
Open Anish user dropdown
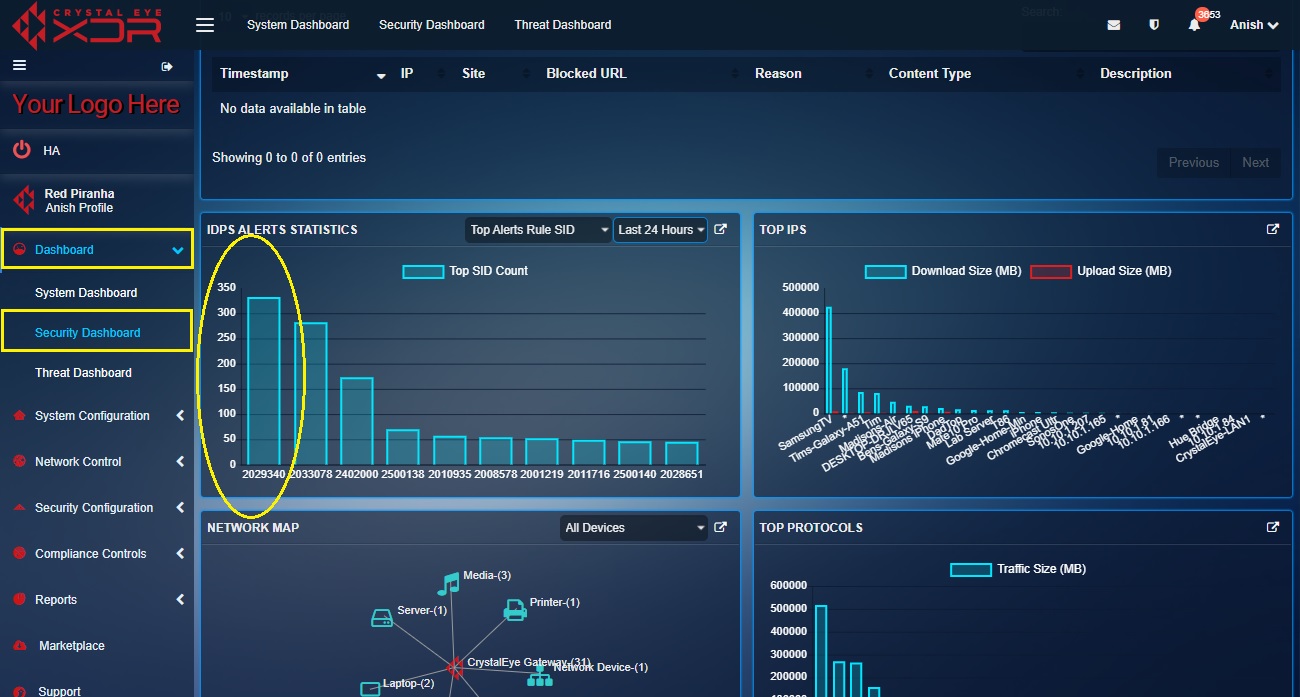tap(1254, 25)
